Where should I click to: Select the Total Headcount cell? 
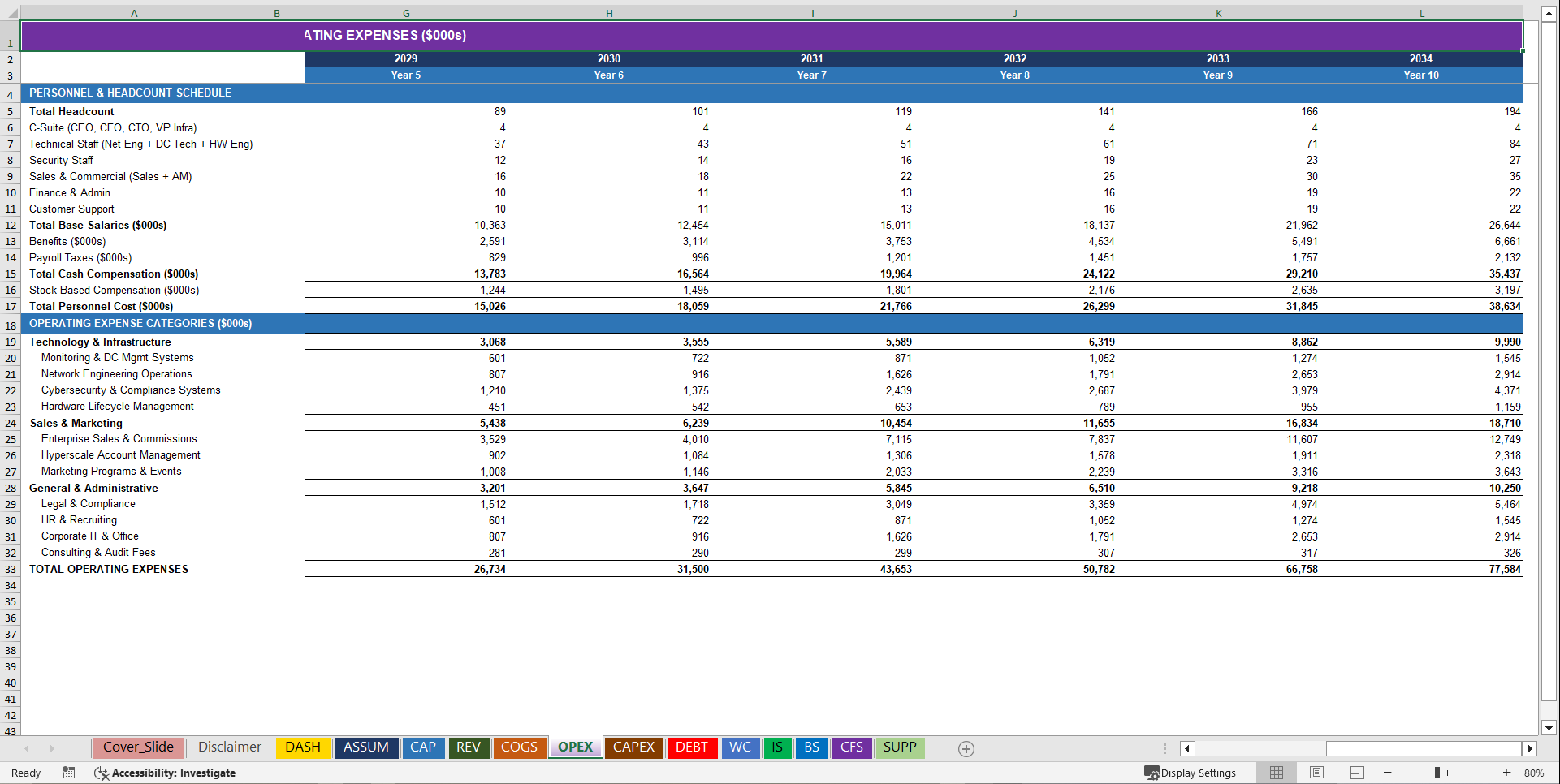(71, 111)
